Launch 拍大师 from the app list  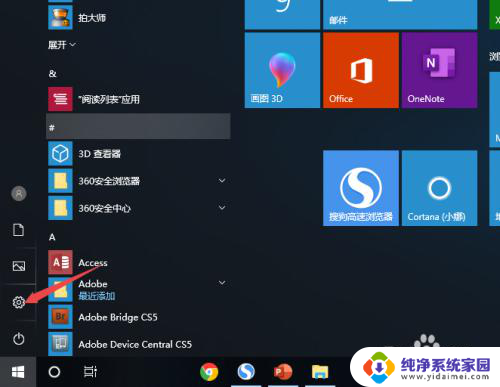point(138,18)
